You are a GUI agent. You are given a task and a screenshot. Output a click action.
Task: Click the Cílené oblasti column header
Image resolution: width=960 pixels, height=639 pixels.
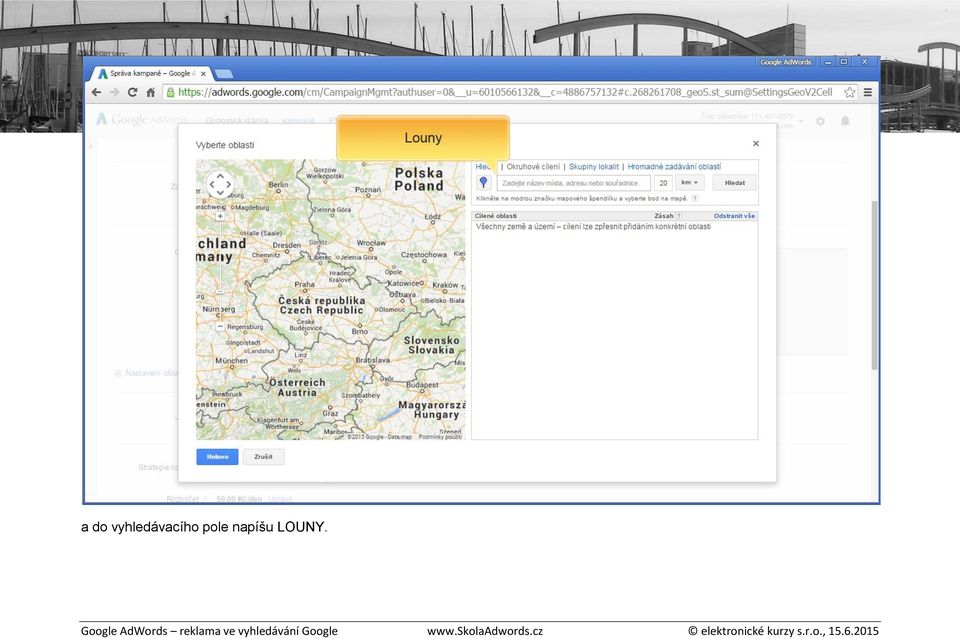click(x=495, y=216)
